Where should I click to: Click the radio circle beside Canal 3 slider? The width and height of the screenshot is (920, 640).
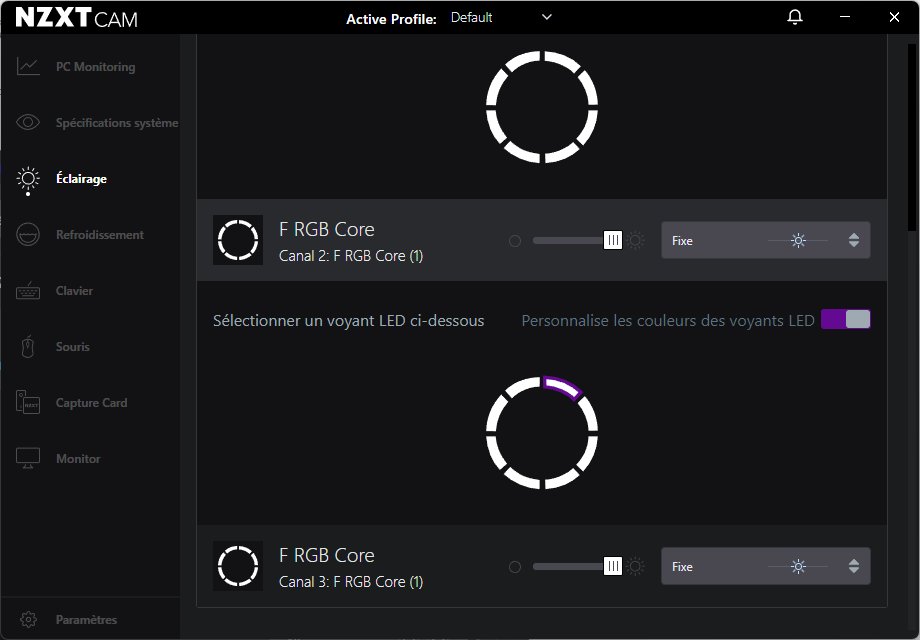tap(515, 566)
